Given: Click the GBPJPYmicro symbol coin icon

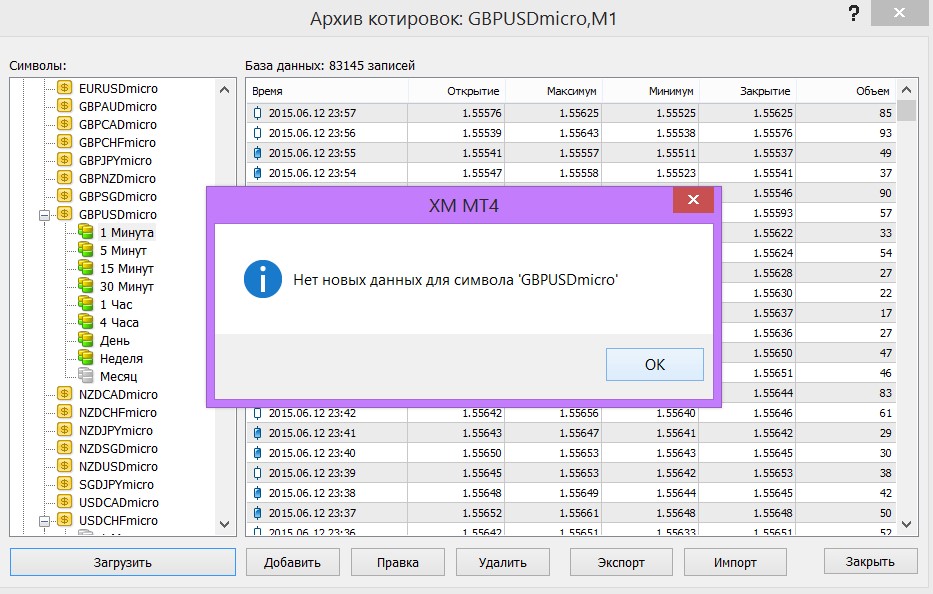Looking at the screenshot, I should [x=64, y=160].
